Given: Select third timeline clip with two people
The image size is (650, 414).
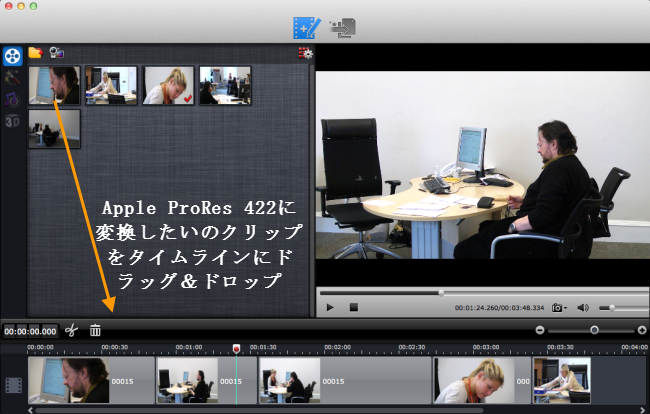Looking at the screenshot, I should (345, 380).
